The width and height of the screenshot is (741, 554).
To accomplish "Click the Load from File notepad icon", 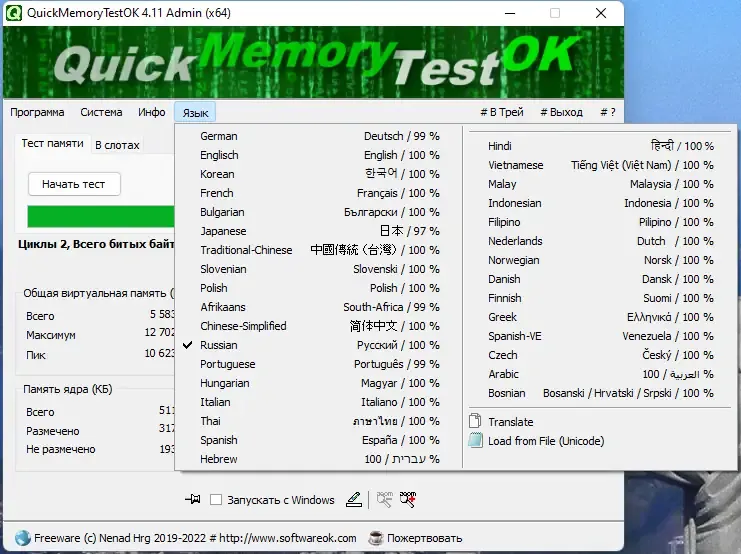I will (x=475, y=441).
